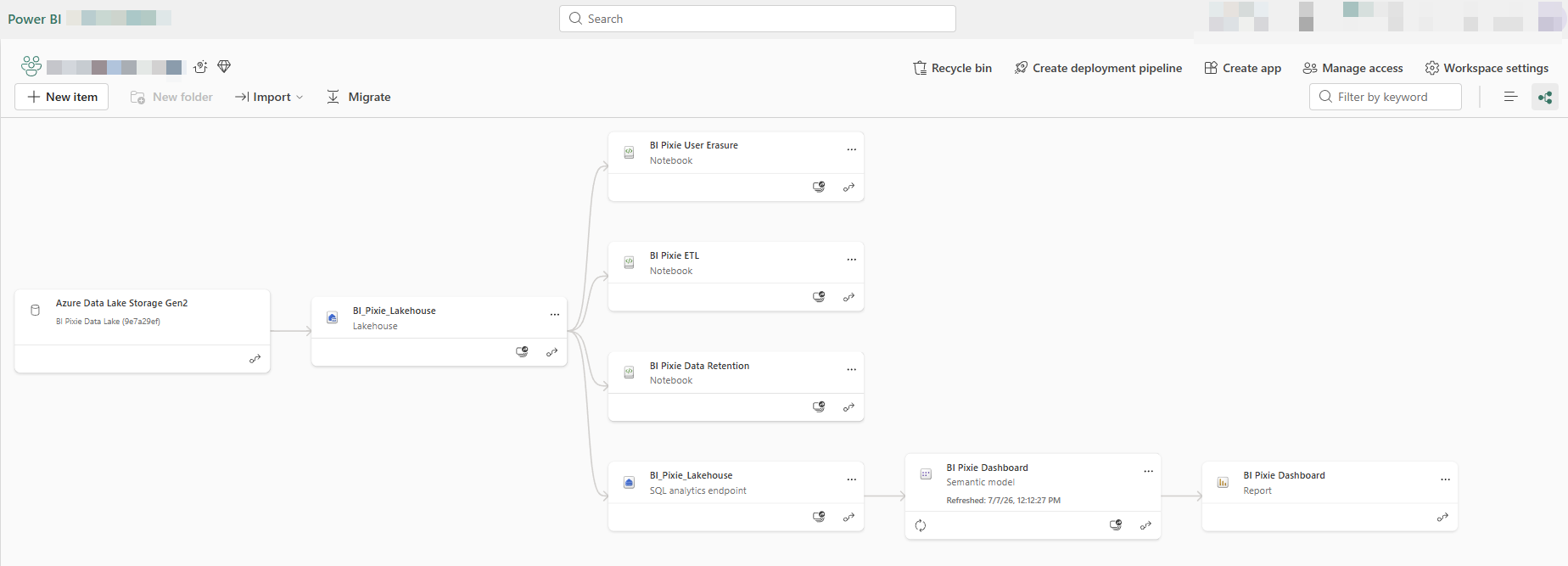Click the top Search box

click(757, 19)
